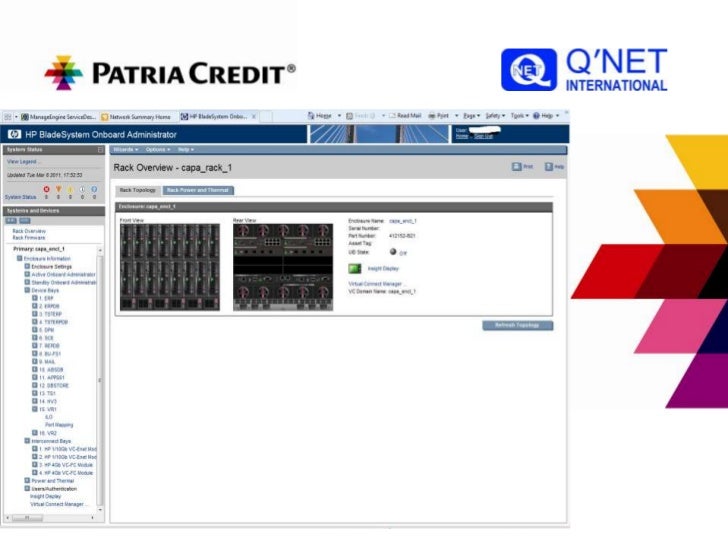Collapse the Device Bays tree node
728x546 pixels.
27,290
